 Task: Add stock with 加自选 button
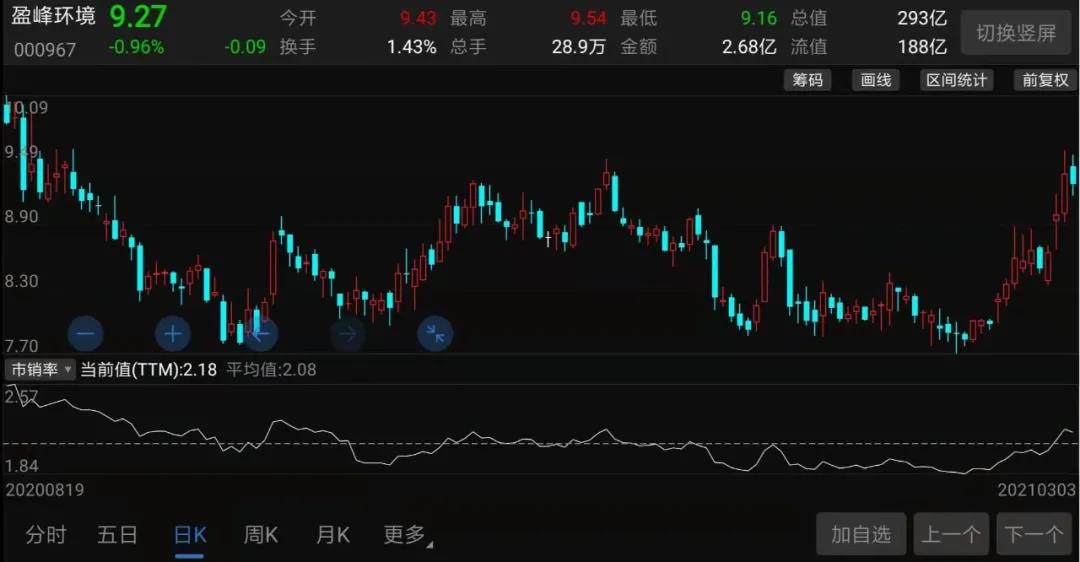click(x=861, y=535)
